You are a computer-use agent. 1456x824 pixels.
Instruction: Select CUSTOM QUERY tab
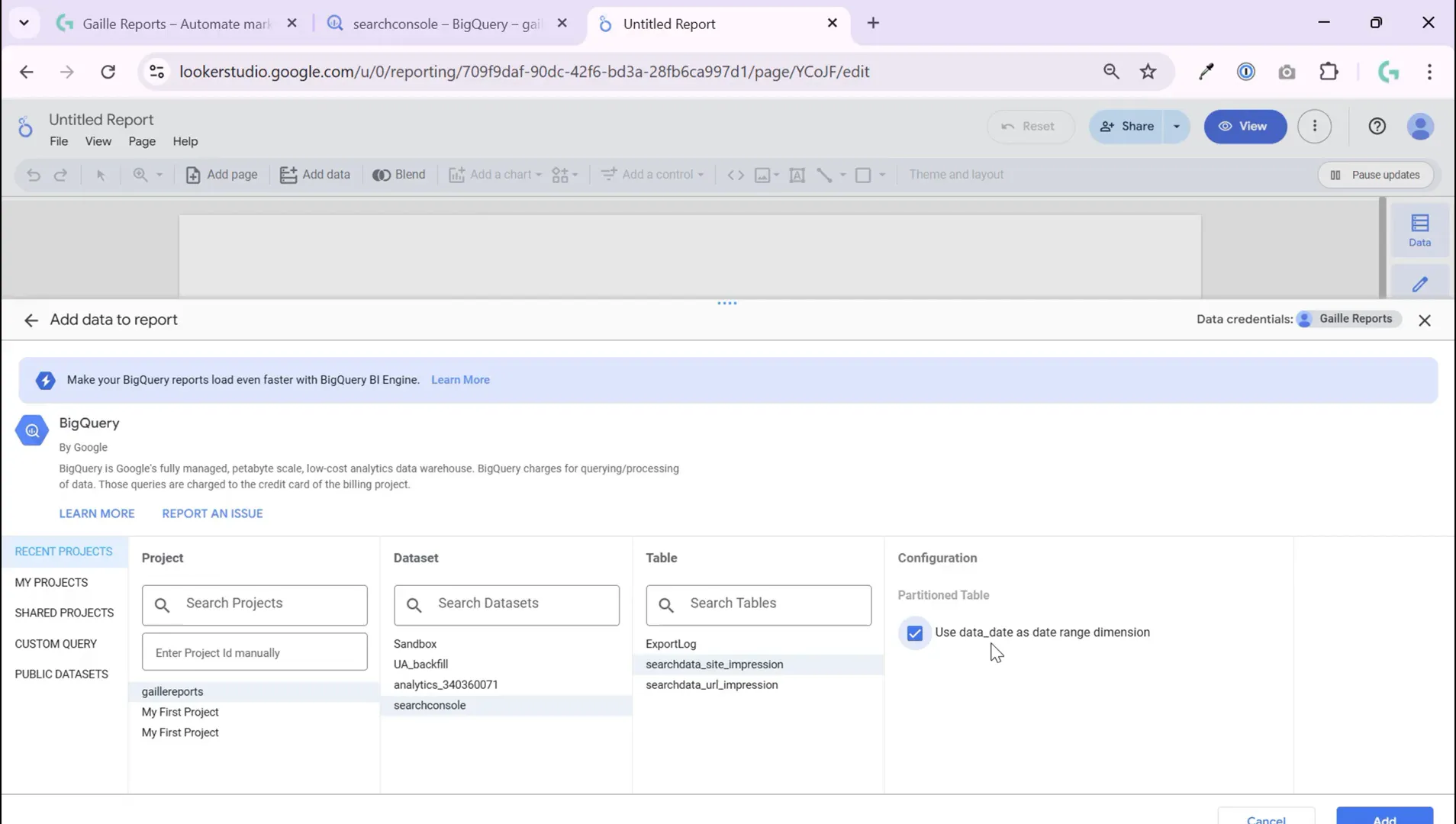[56, 643]
